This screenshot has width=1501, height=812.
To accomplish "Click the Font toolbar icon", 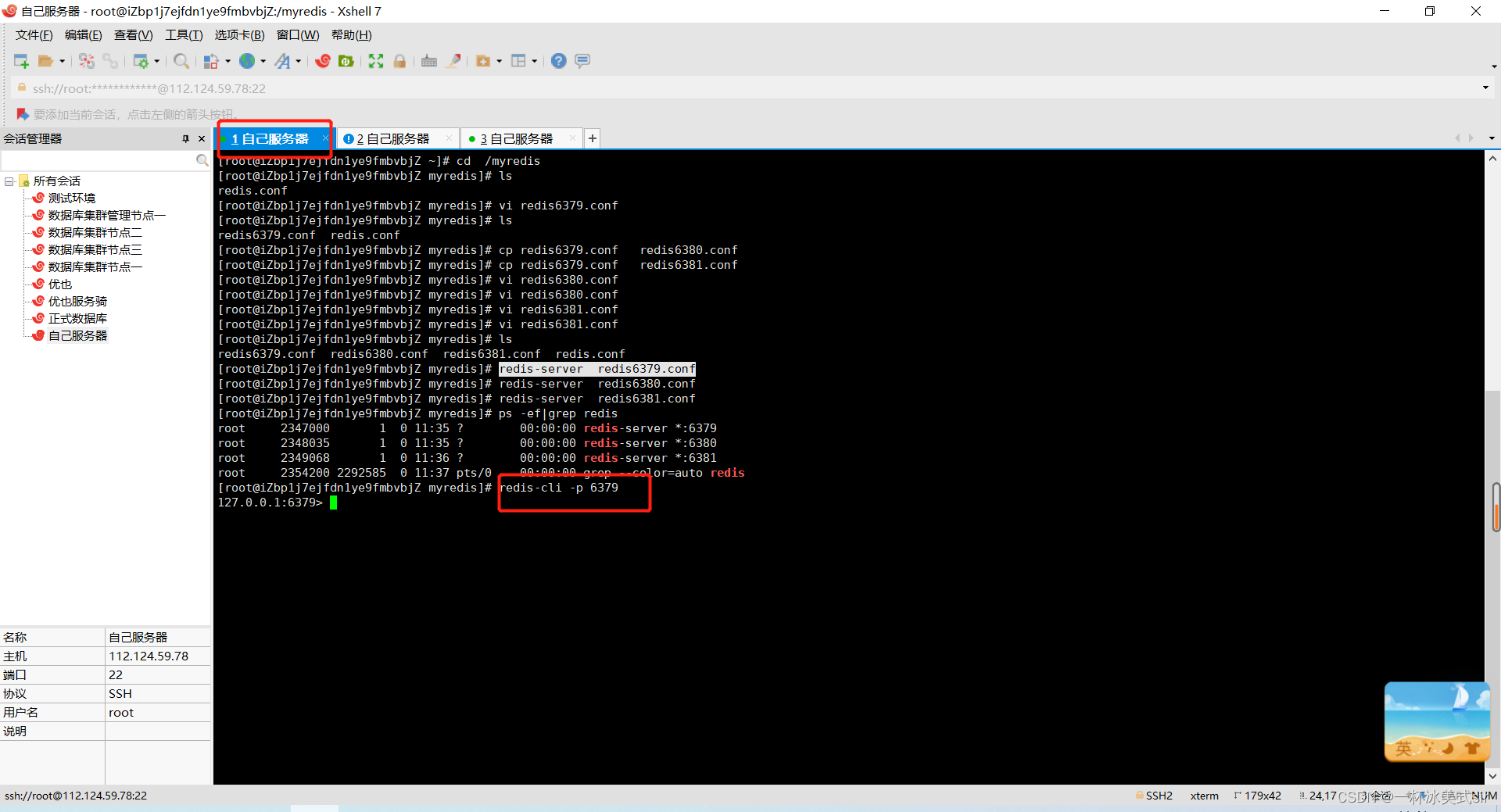I will (x=283, y=61).
